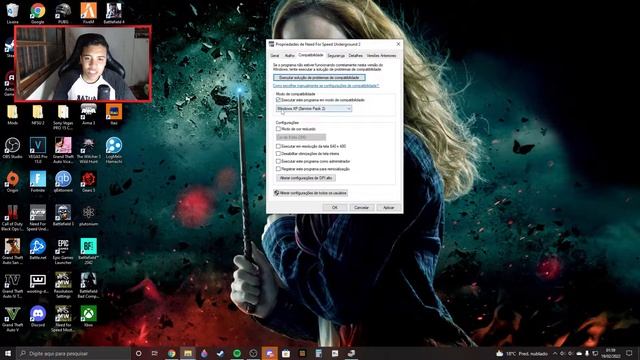The height and width of the screenshot is (360, 640).
Task: Open the manual compatibility settings help link
Action: [326, 86]
